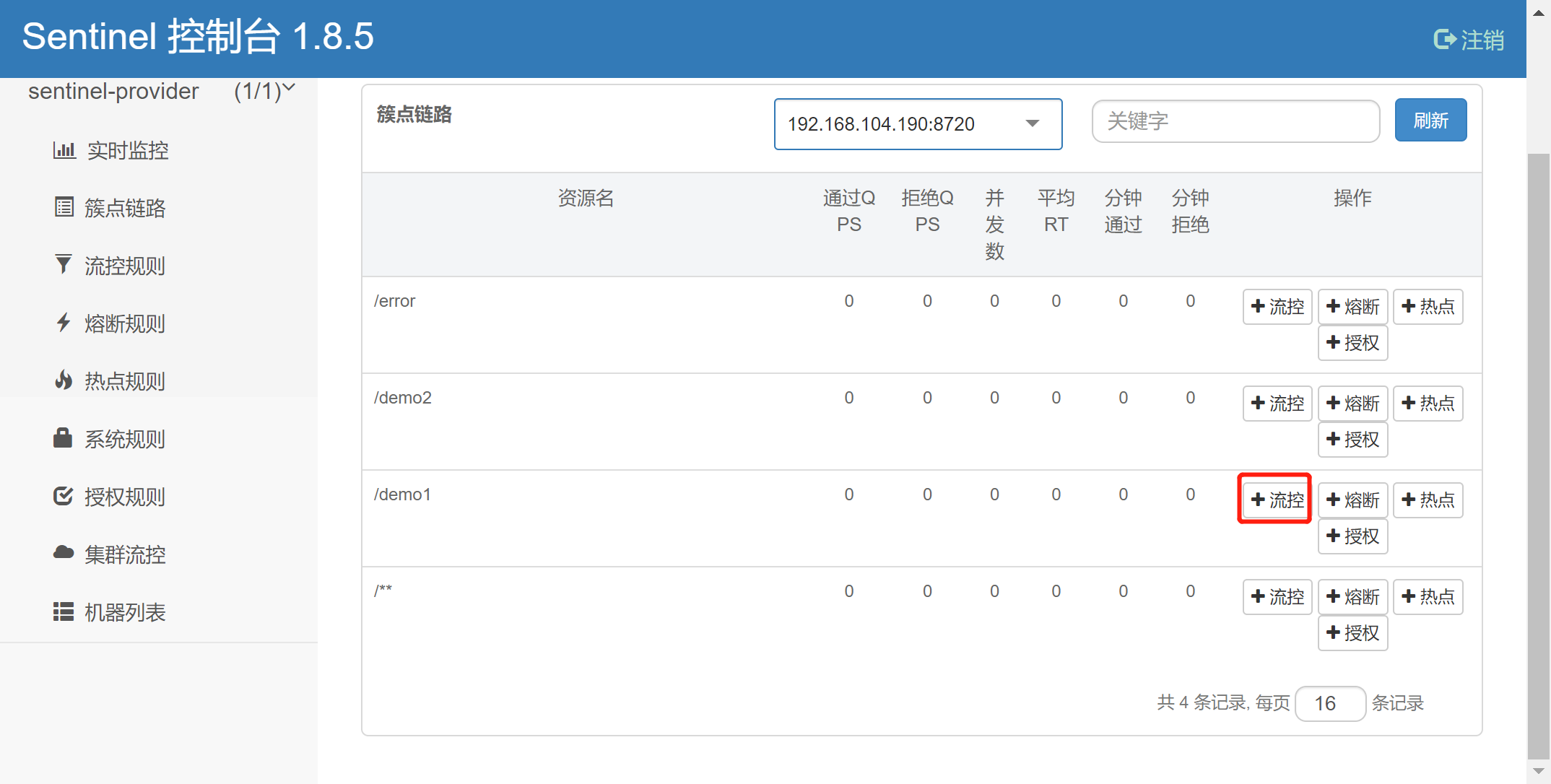Click the 共 4 条记录 pagination summary
This screenshot has height=784, width=1551.
point(1203,702)
